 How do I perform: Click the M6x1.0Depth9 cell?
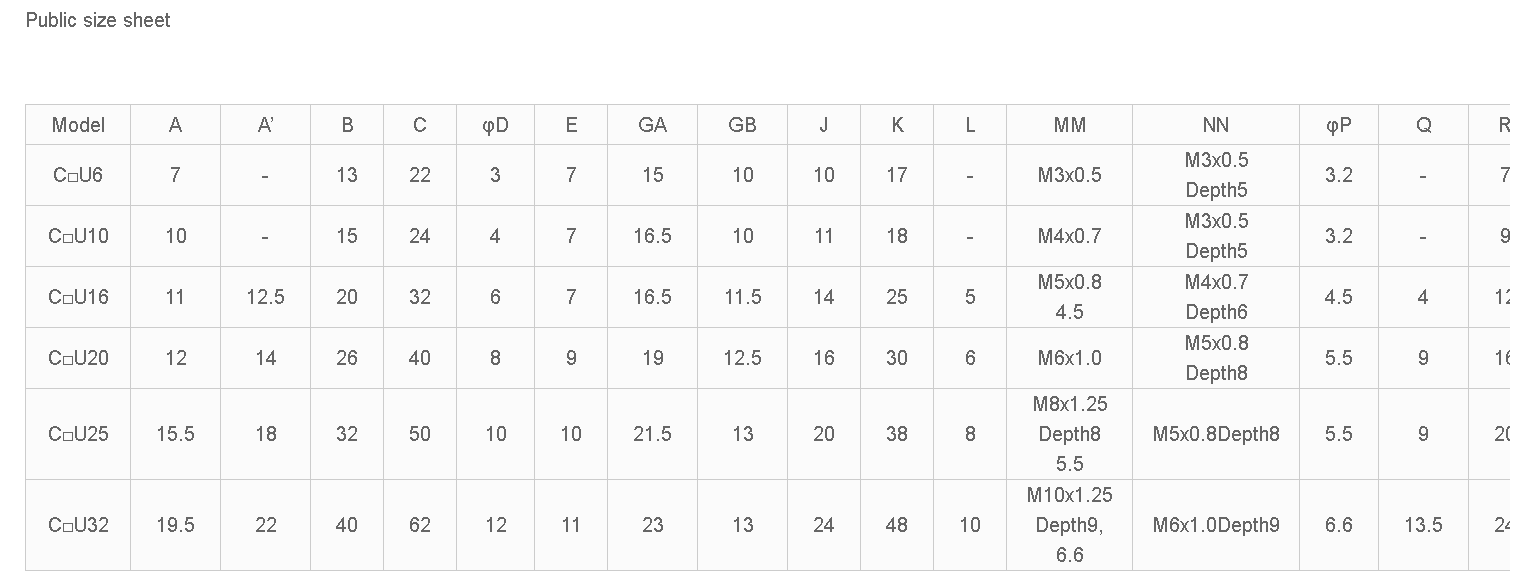coord(1215,525)
